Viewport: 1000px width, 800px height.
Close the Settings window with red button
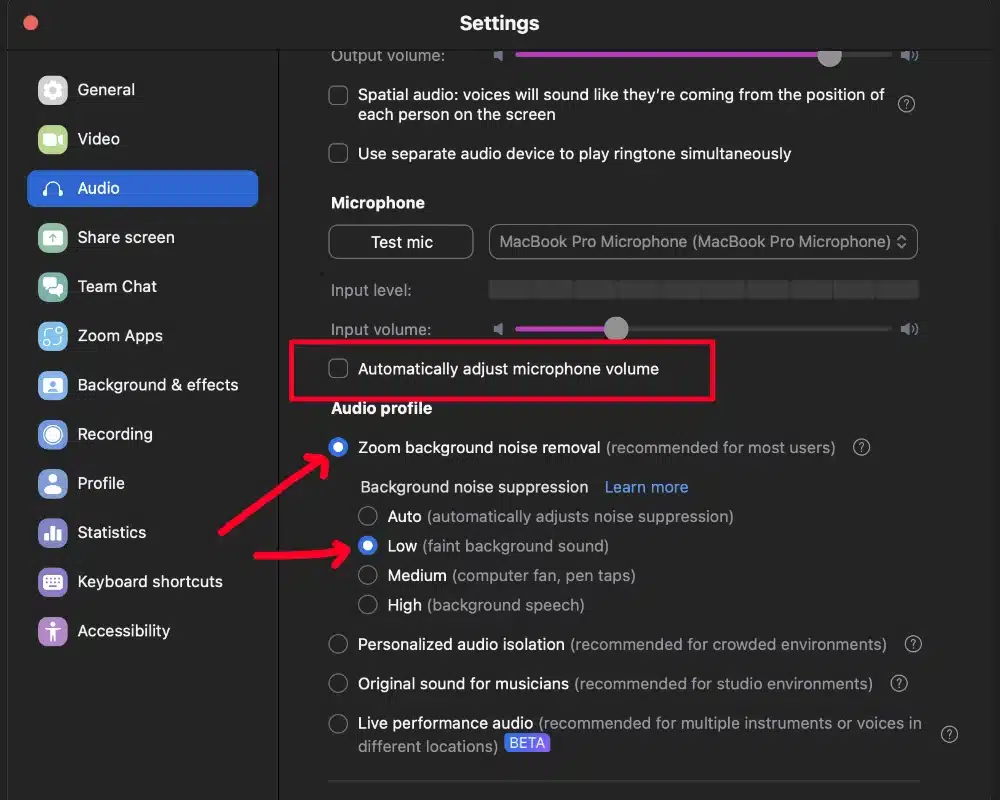(x=30, y=23)
